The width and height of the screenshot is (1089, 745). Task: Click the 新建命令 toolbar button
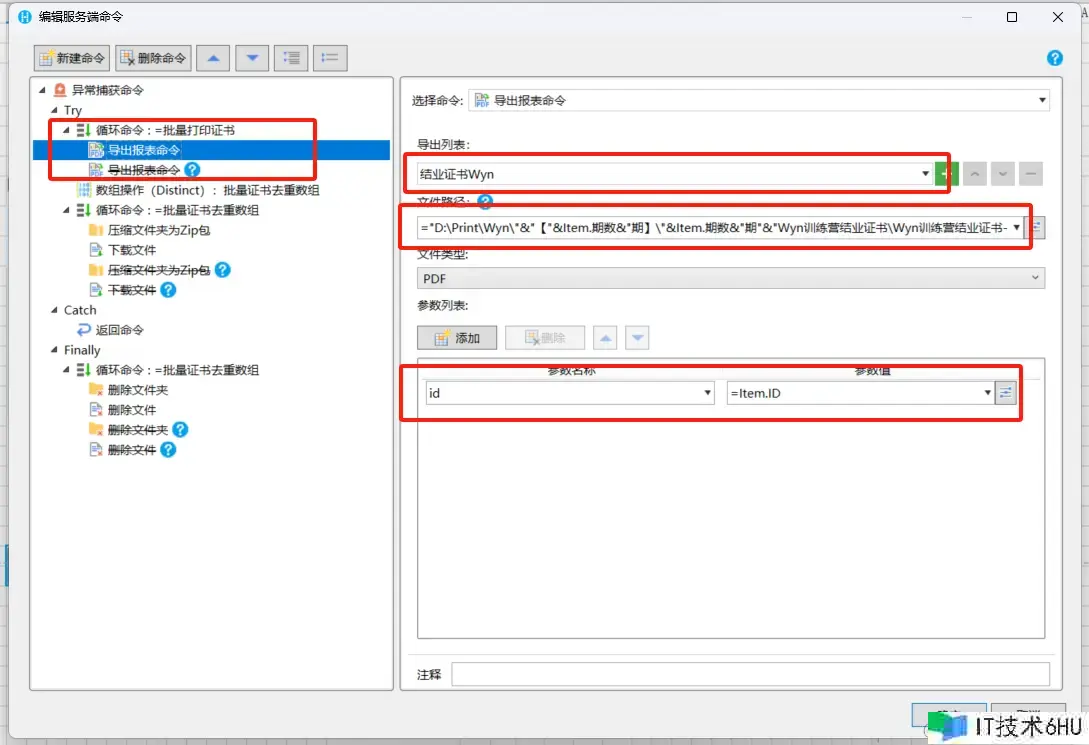[71, 58]
